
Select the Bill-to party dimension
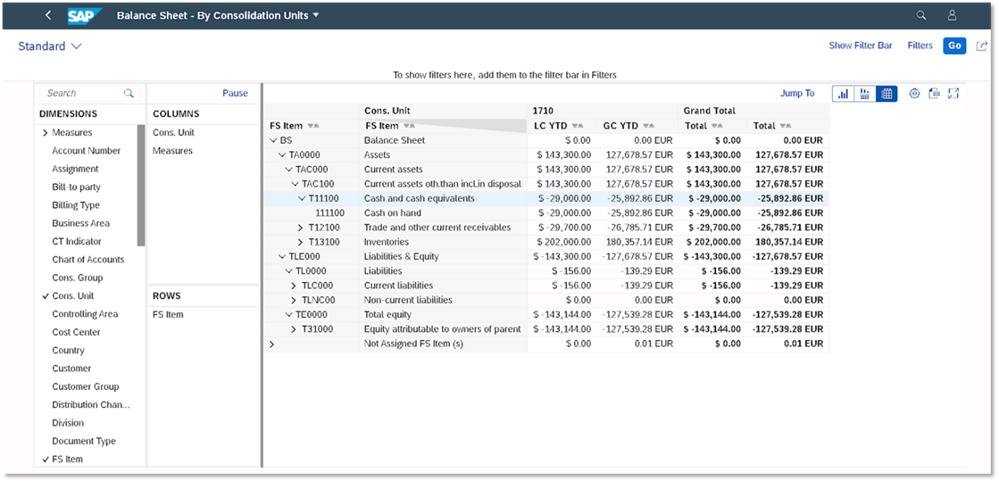click(76, 187)
